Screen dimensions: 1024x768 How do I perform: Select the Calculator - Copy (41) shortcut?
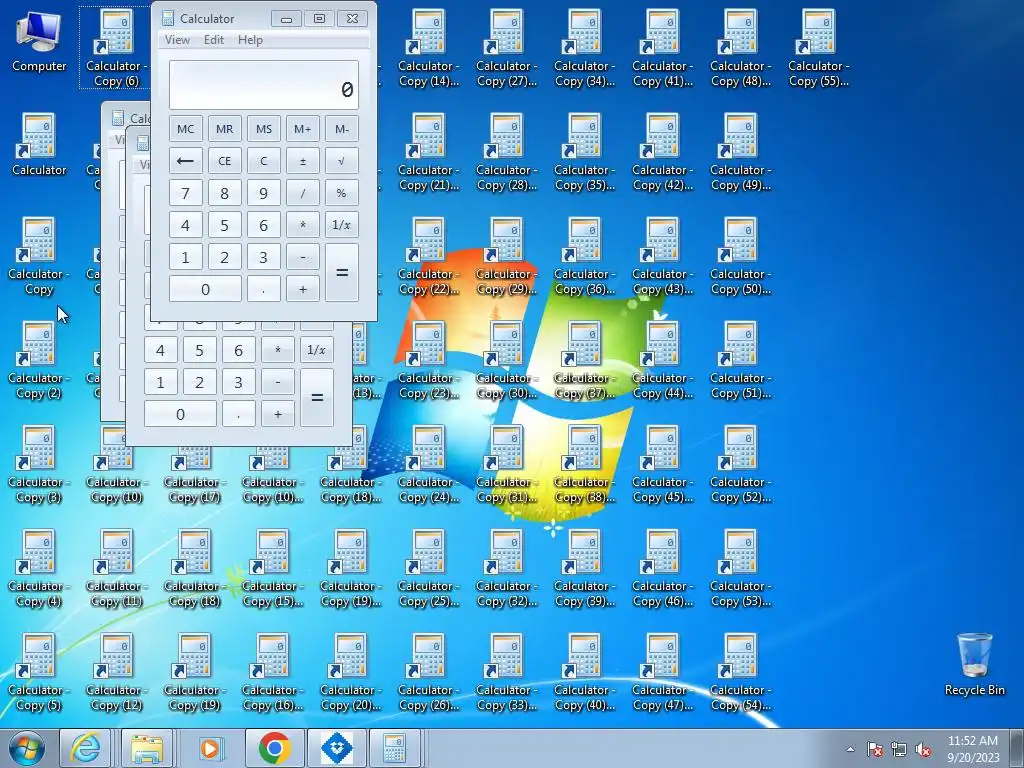click(x=662, y=48)
